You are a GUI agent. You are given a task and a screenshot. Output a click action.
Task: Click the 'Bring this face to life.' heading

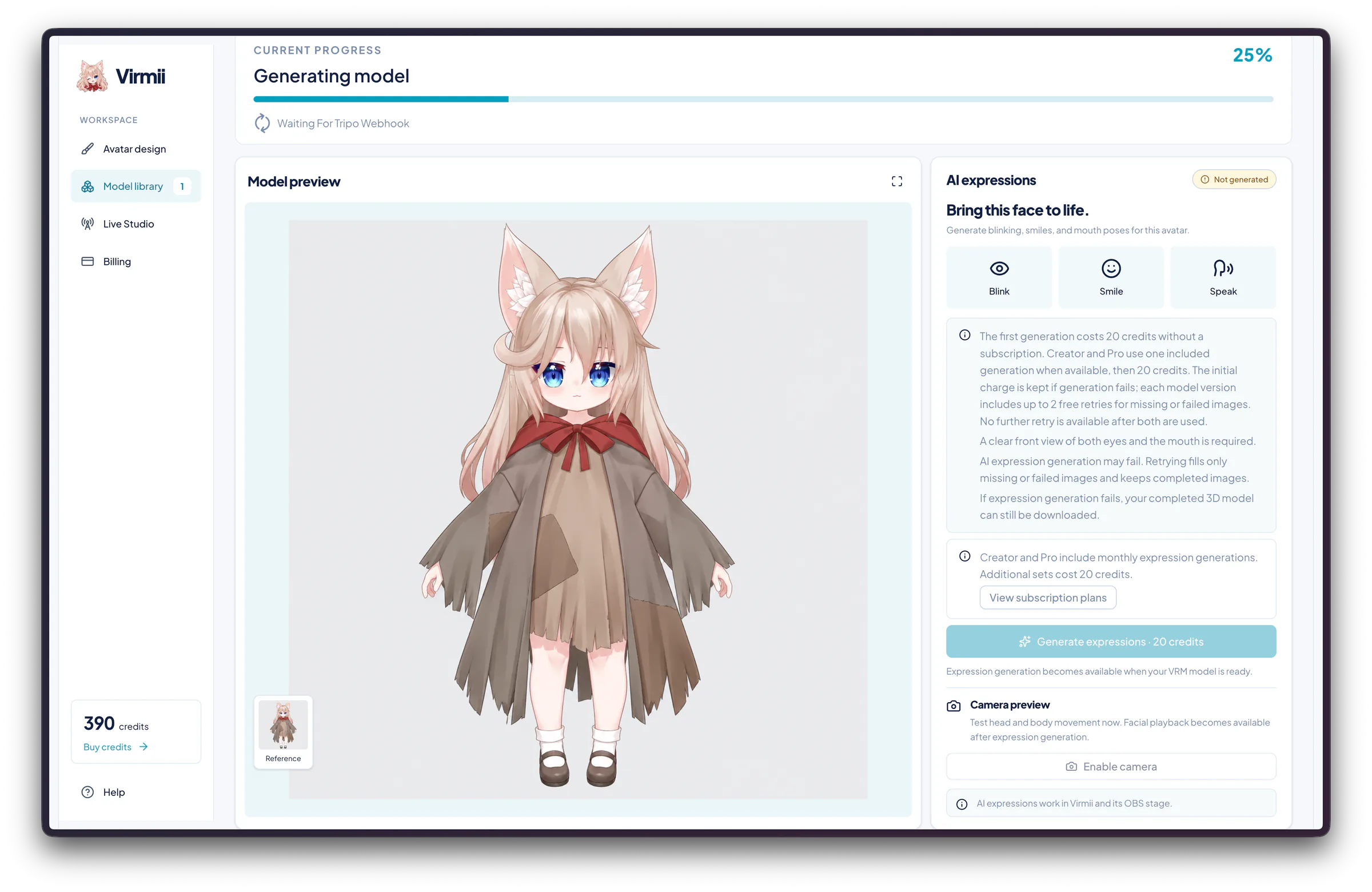[1017, 210]
